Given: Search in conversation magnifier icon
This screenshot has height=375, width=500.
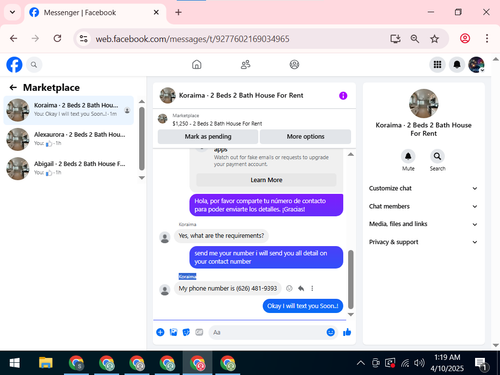Looking at the screenshot, I should pyautogui.click(x=437, y=156).
